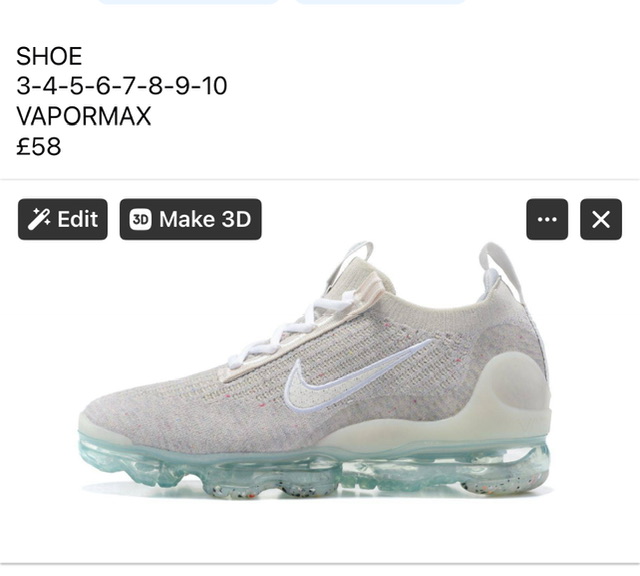Place cursor in the SHOE text line
The width and height of the screenshot is (640, 576).
point(49,56)
